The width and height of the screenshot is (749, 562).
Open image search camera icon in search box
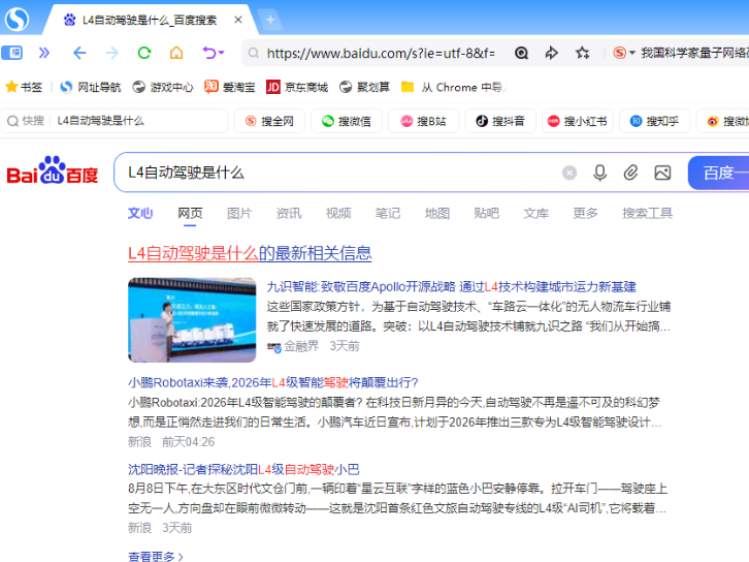point(662,173)
